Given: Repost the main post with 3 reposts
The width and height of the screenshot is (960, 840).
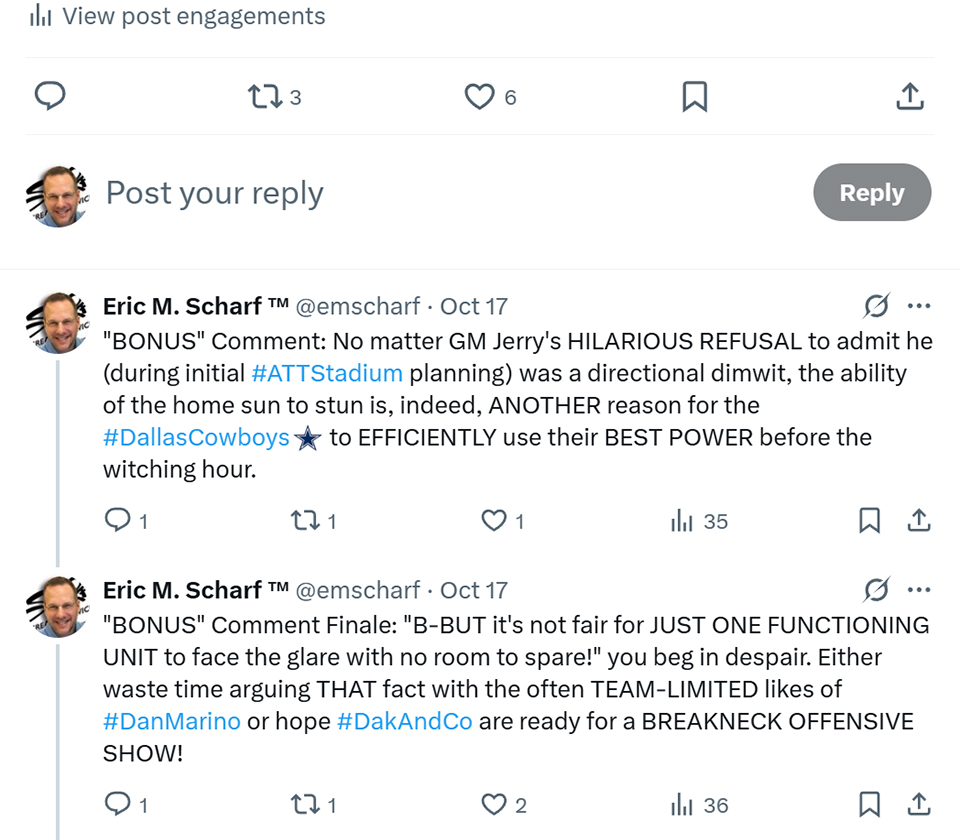Looking at the screenshot, I should (x=265, y=97).
